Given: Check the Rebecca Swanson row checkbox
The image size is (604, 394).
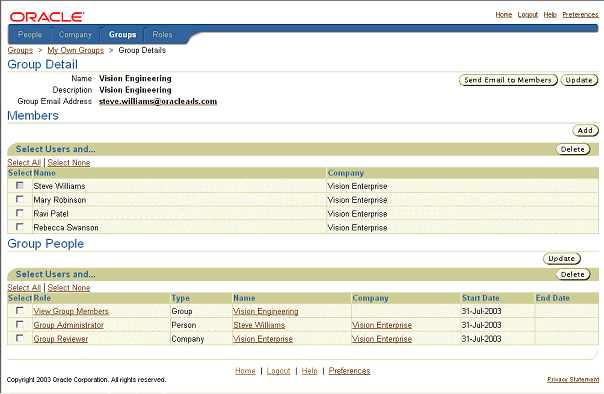Looking at the screenshot, I should tap(20, 227).
